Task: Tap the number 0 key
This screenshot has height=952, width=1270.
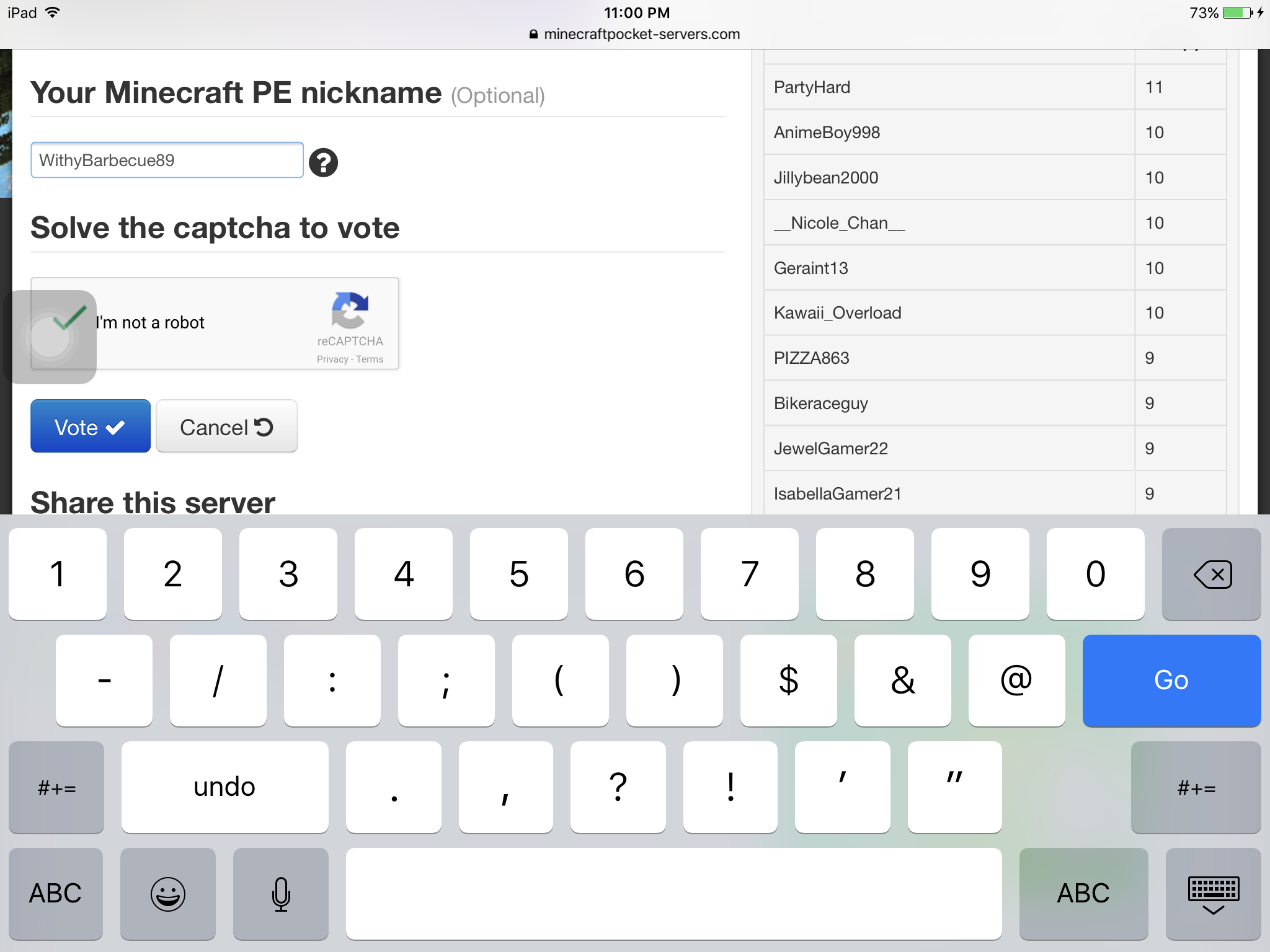Action: 1096,574
